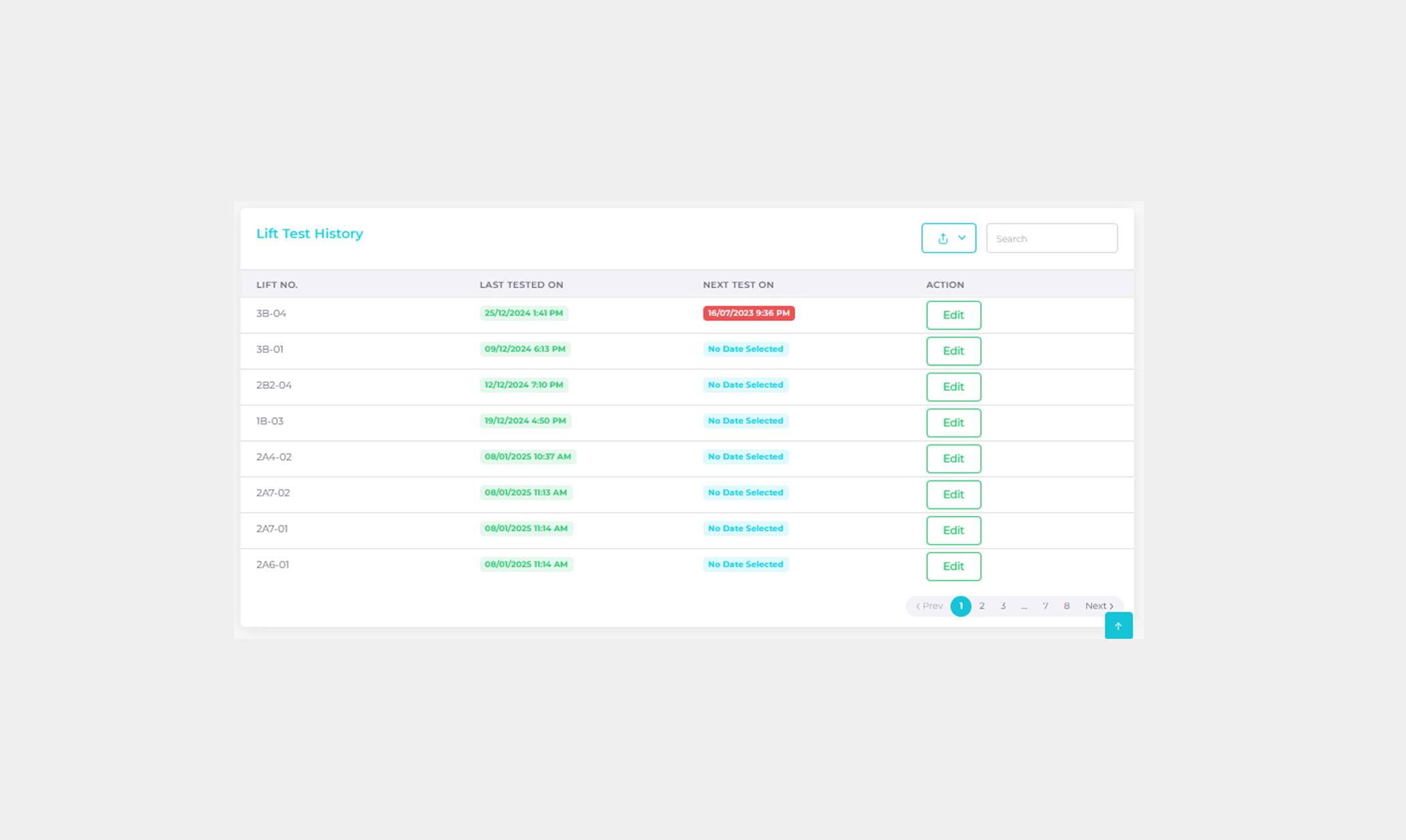Focus the Search input field
The width and height of the screenshot is (1406, 840).
1051,239
